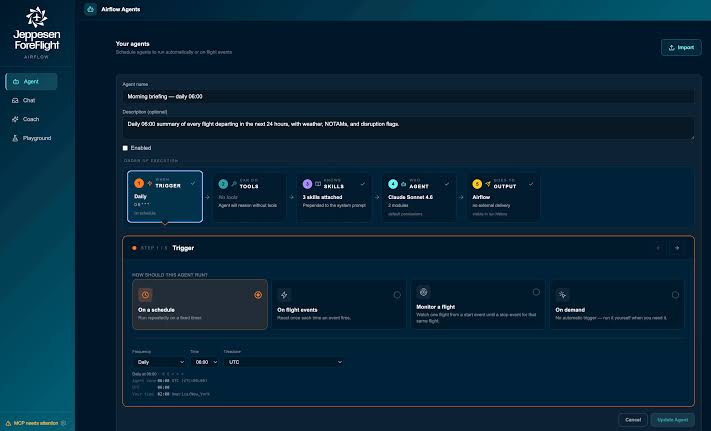The width and height of the screenshot is (711, 431).
Task: Click the Update Agent button
Action: (x=672, y=420)
